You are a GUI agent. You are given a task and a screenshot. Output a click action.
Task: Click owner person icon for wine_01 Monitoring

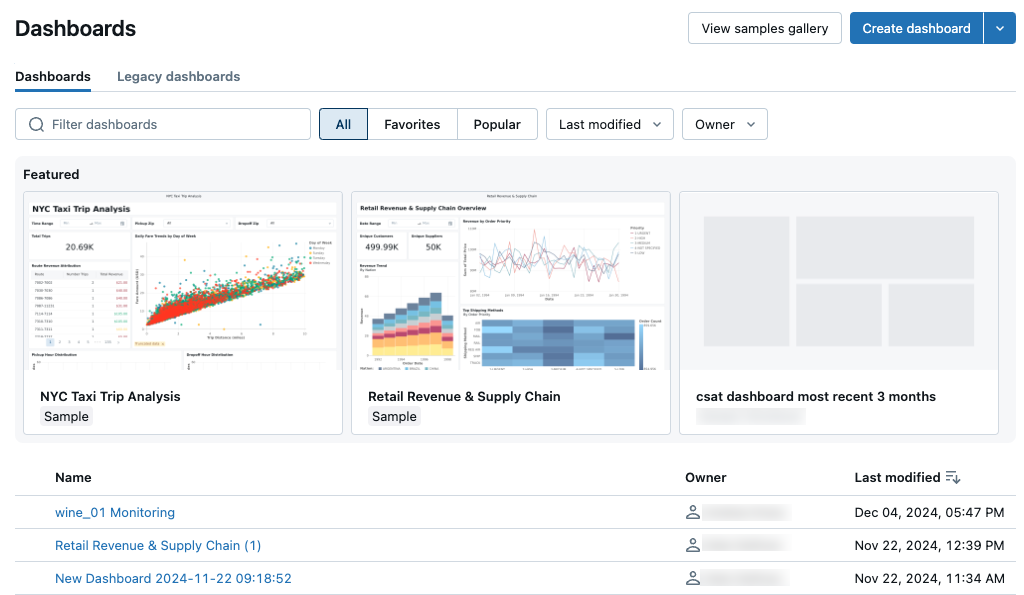click(x=692, y=513)
